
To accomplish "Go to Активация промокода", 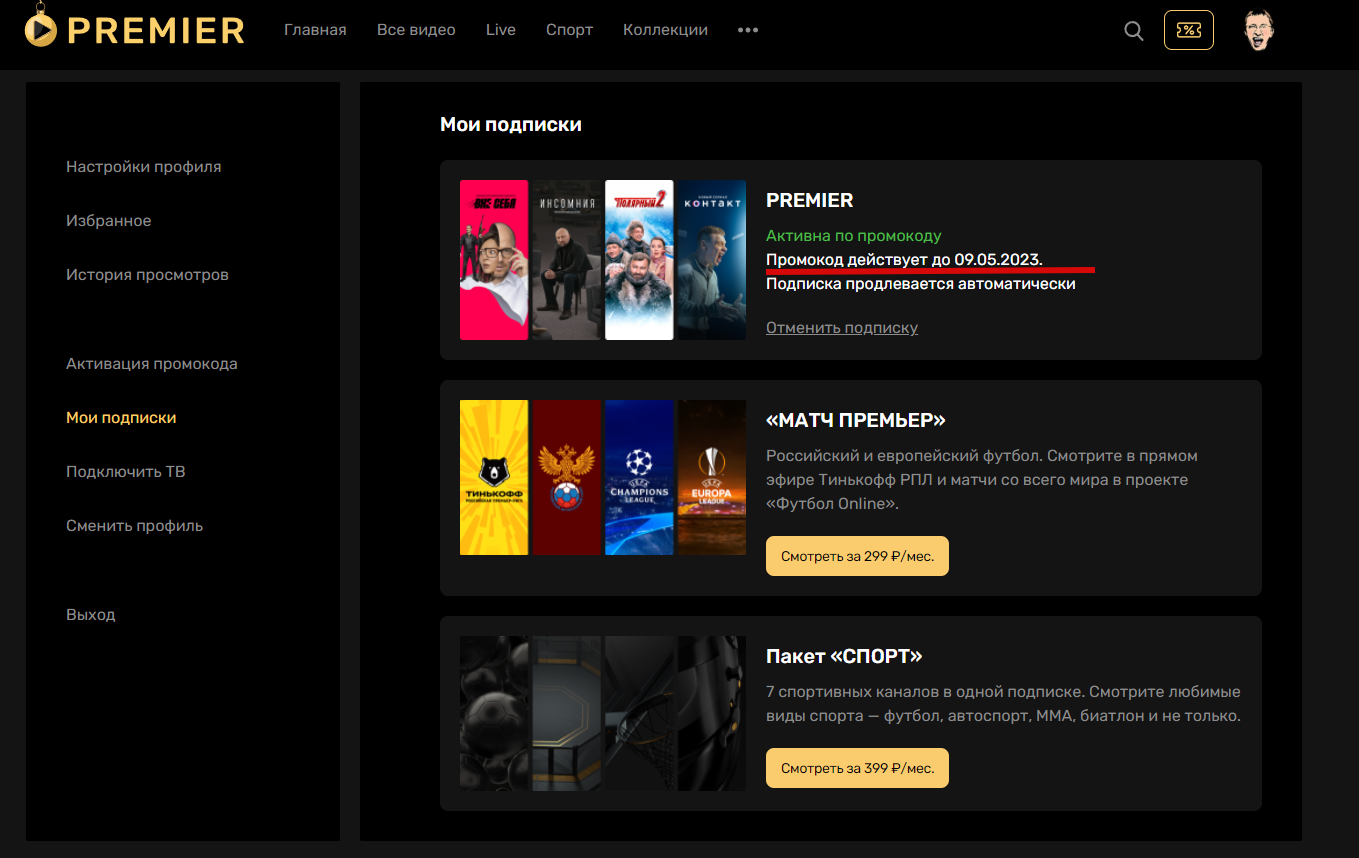I will (x=152, y=364).
